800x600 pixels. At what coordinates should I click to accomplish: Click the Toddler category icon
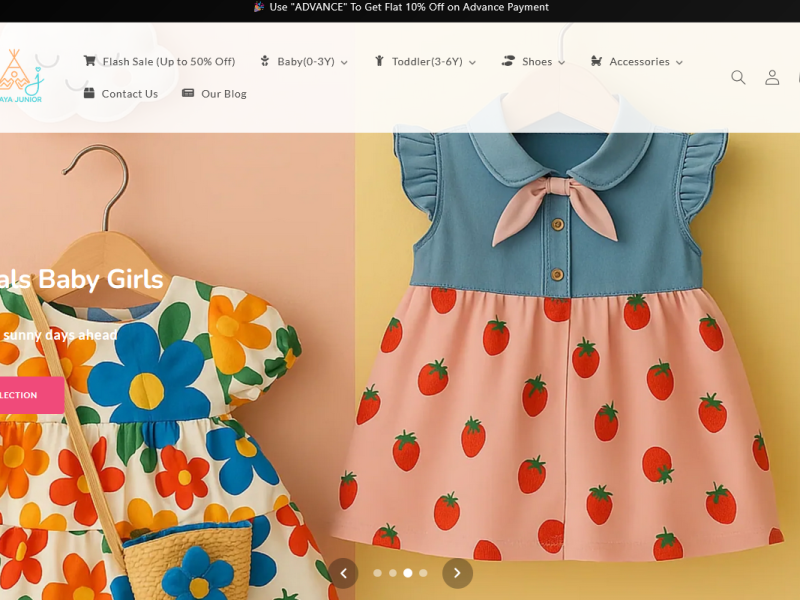tap(379, 61)
